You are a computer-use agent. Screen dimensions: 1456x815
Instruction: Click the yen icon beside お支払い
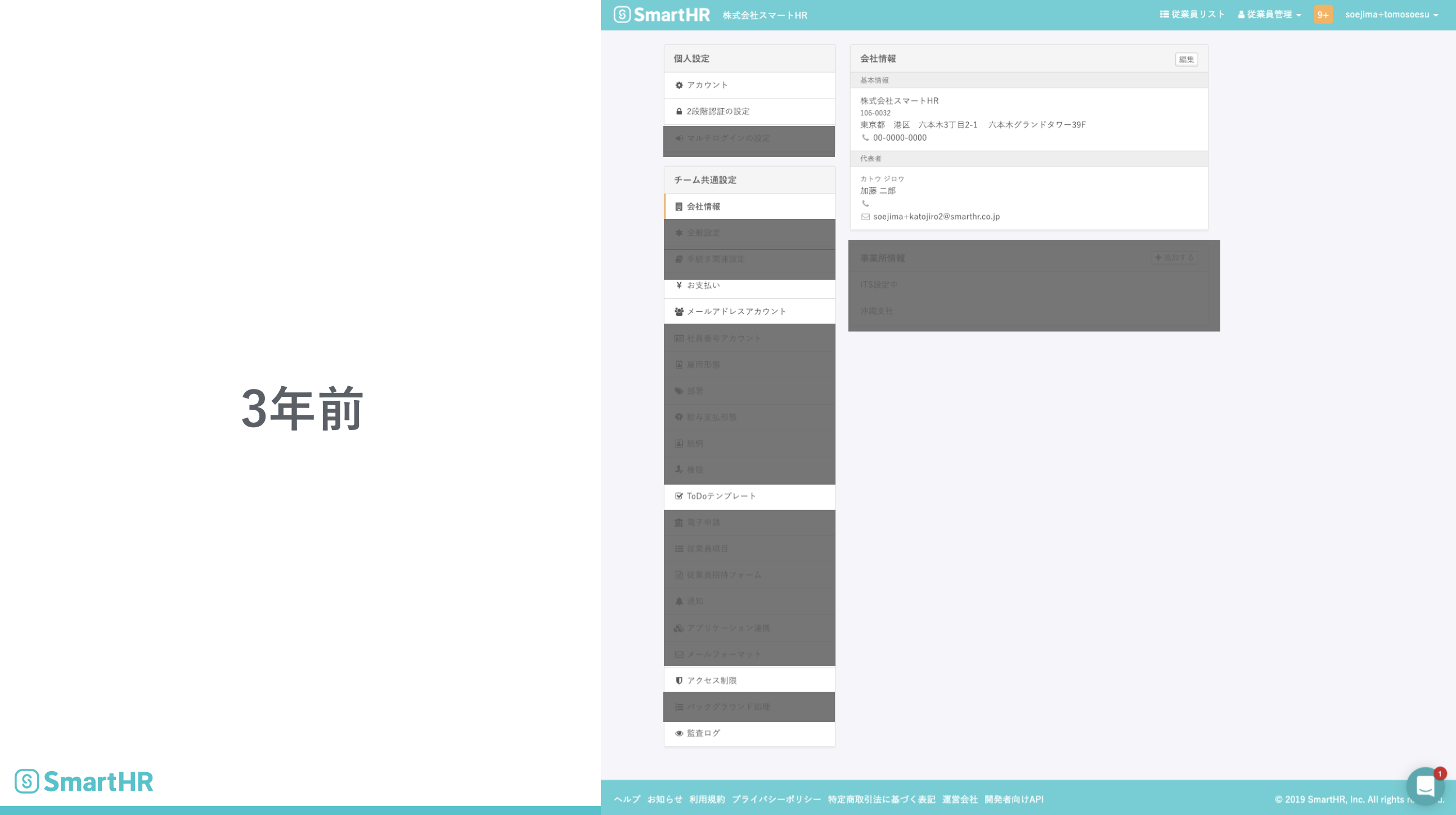[679, 285]
